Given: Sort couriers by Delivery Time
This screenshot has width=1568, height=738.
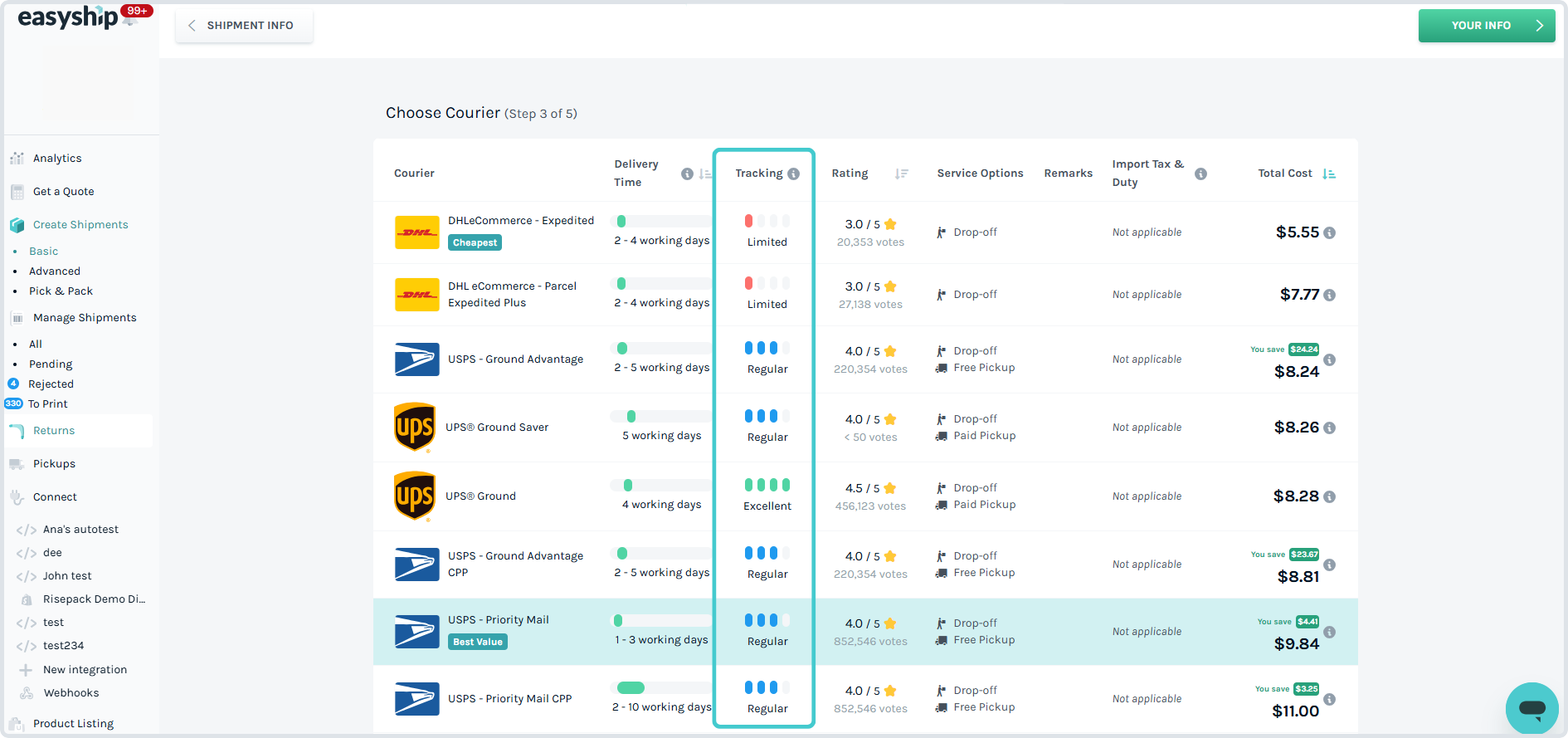Looking at the screenshot, I should pos(704,174).
